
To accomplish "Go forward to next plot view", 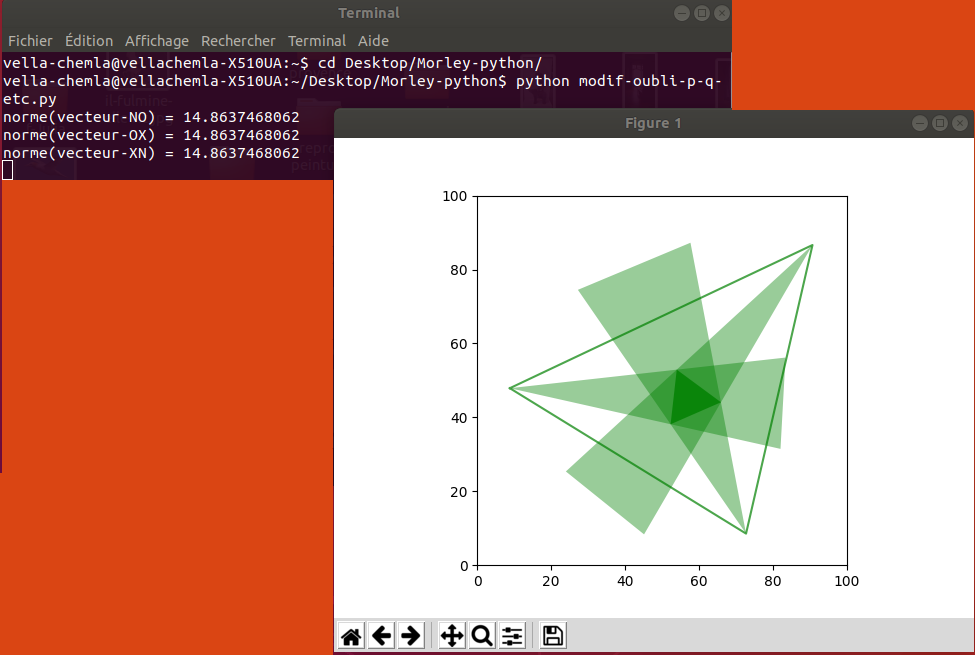I will coord(410,636).
